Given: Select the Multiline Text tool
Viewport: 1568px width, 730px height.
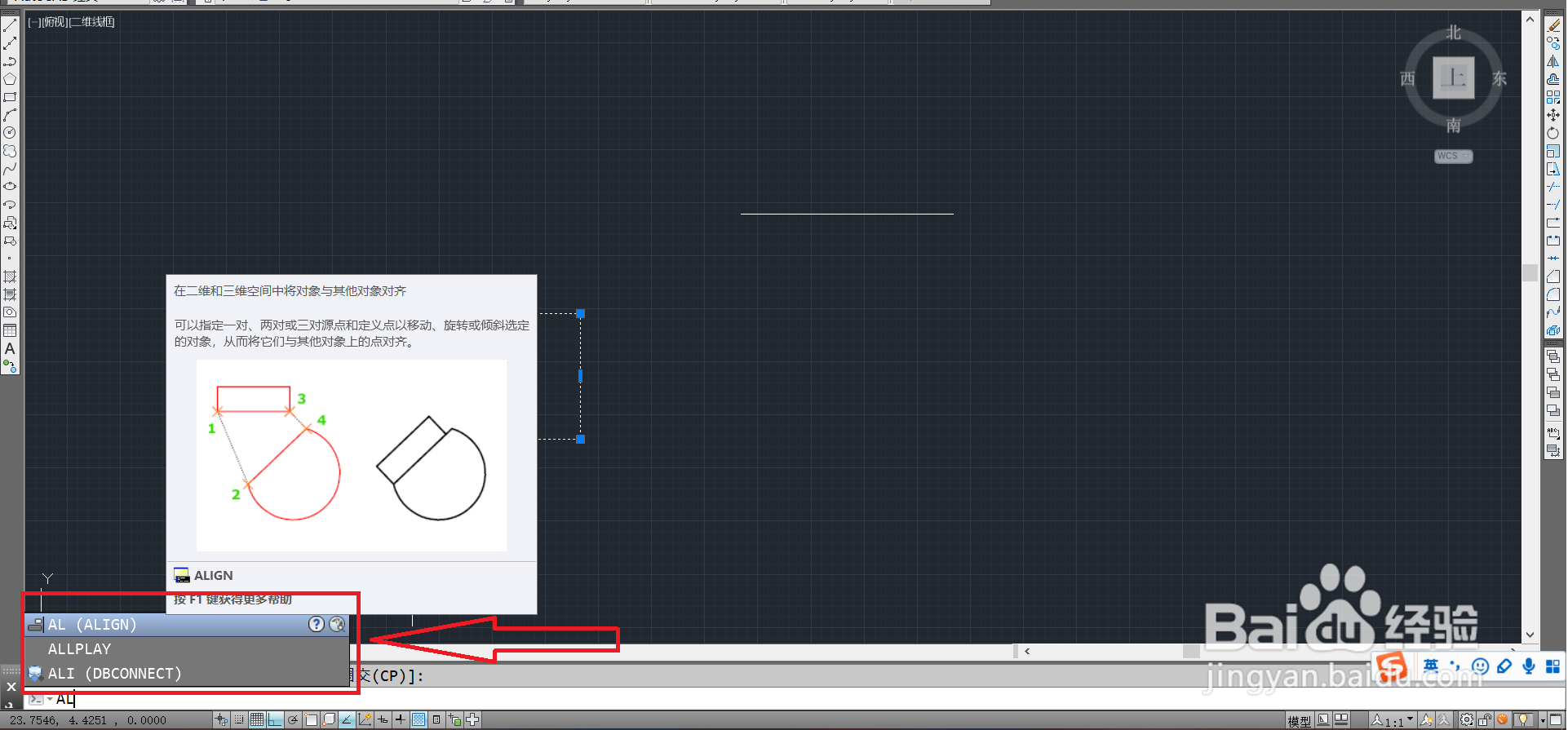Looking at the screenshot, I should pyautogui.click(x=10, y=348).
